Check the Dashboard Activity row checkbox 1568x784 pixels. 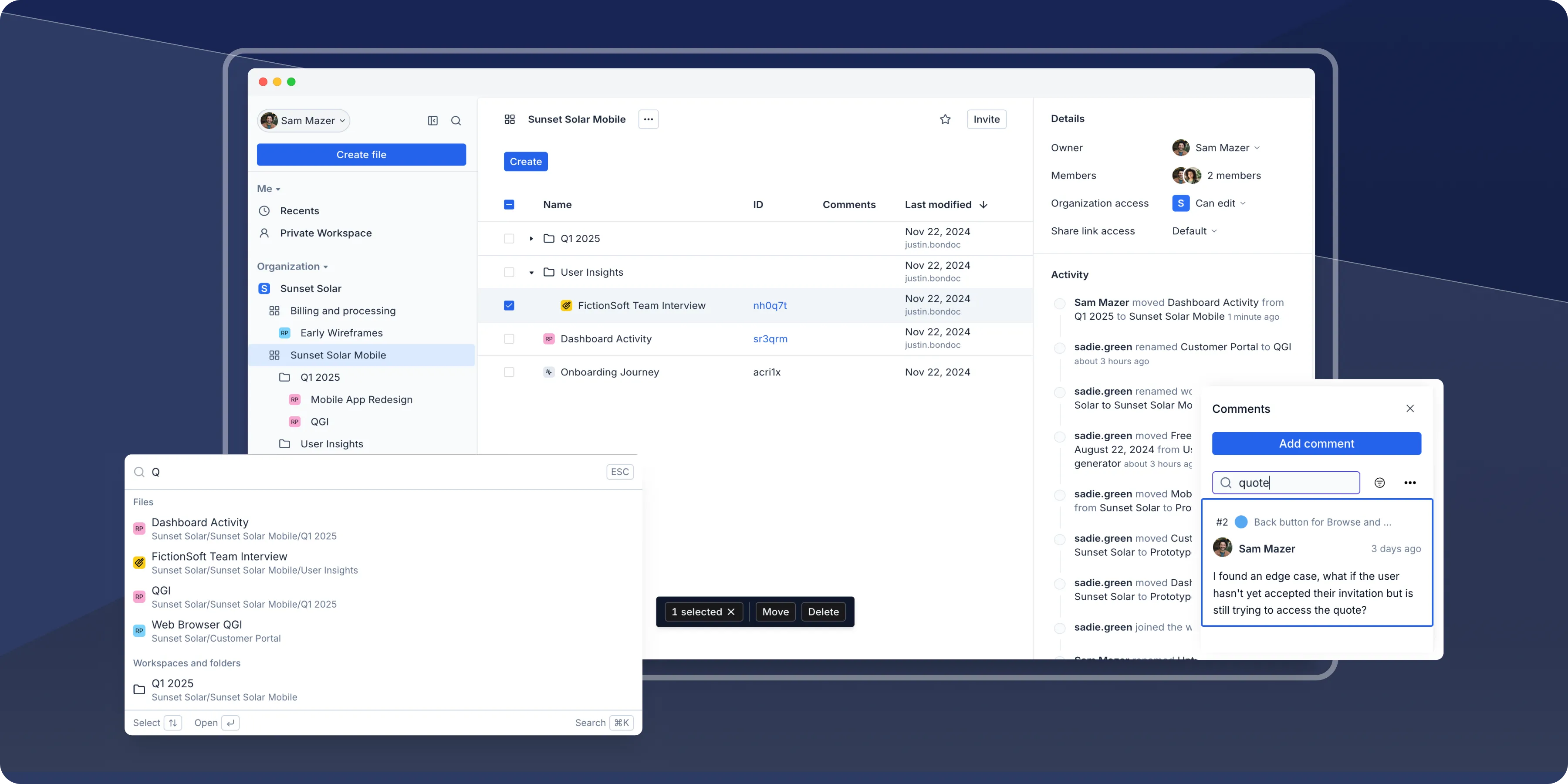click(x=509, y=338)
